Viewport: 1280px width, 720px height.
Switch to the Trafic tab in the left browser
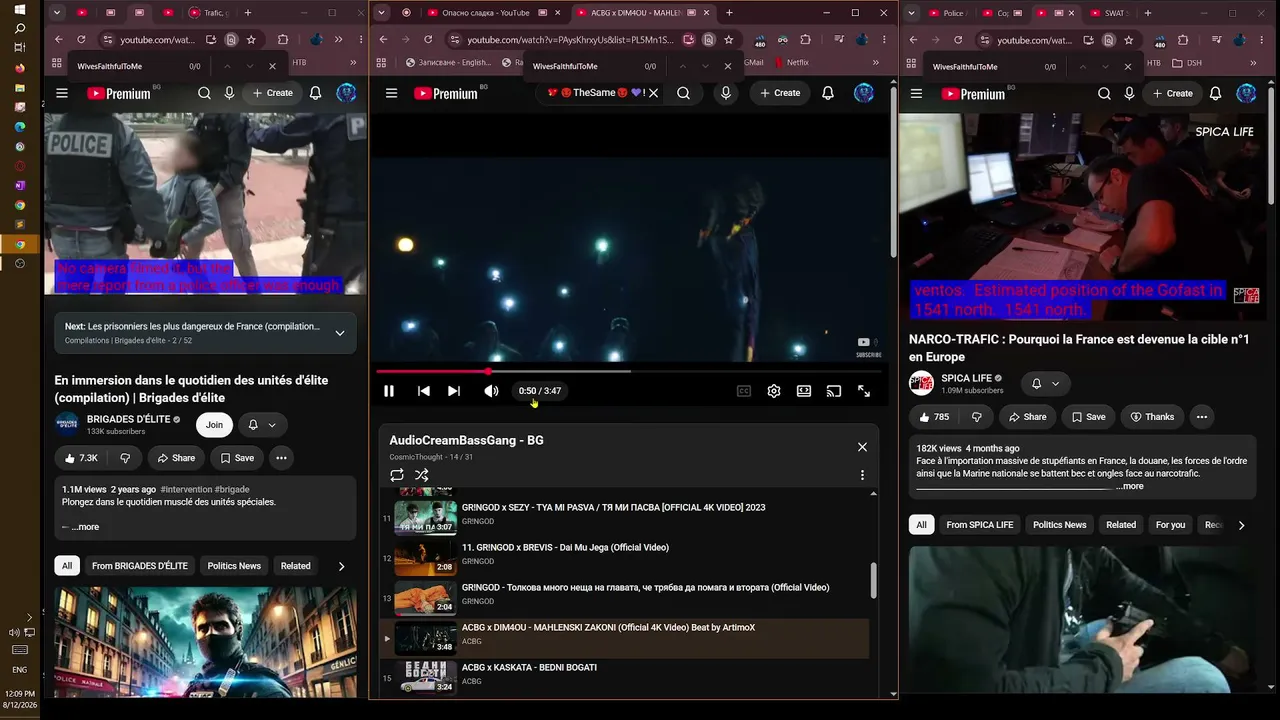(209, 13)
